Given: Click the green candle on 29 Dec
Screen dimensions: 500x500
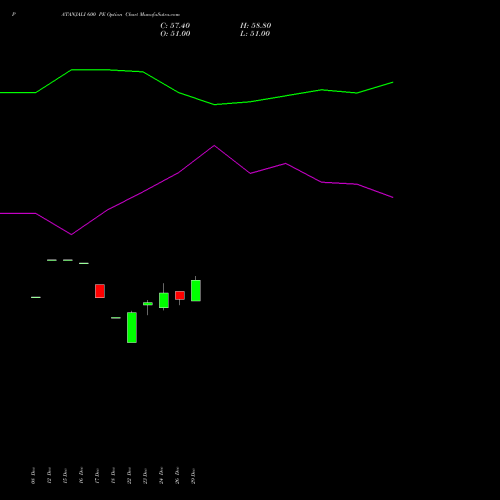Looking at the screenshot, I should click(196, 290).
